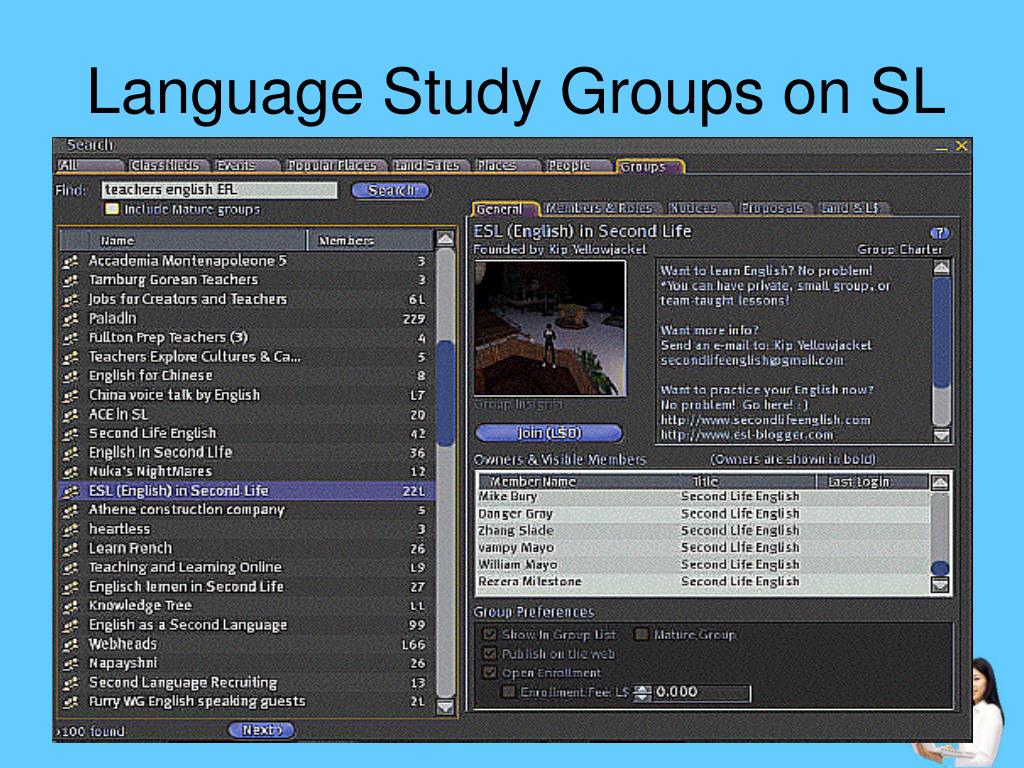Image resolution: width=1024 pixels, height=768 pixels.
Task: Close the Search window with X
Action: [x=961, y=146]
